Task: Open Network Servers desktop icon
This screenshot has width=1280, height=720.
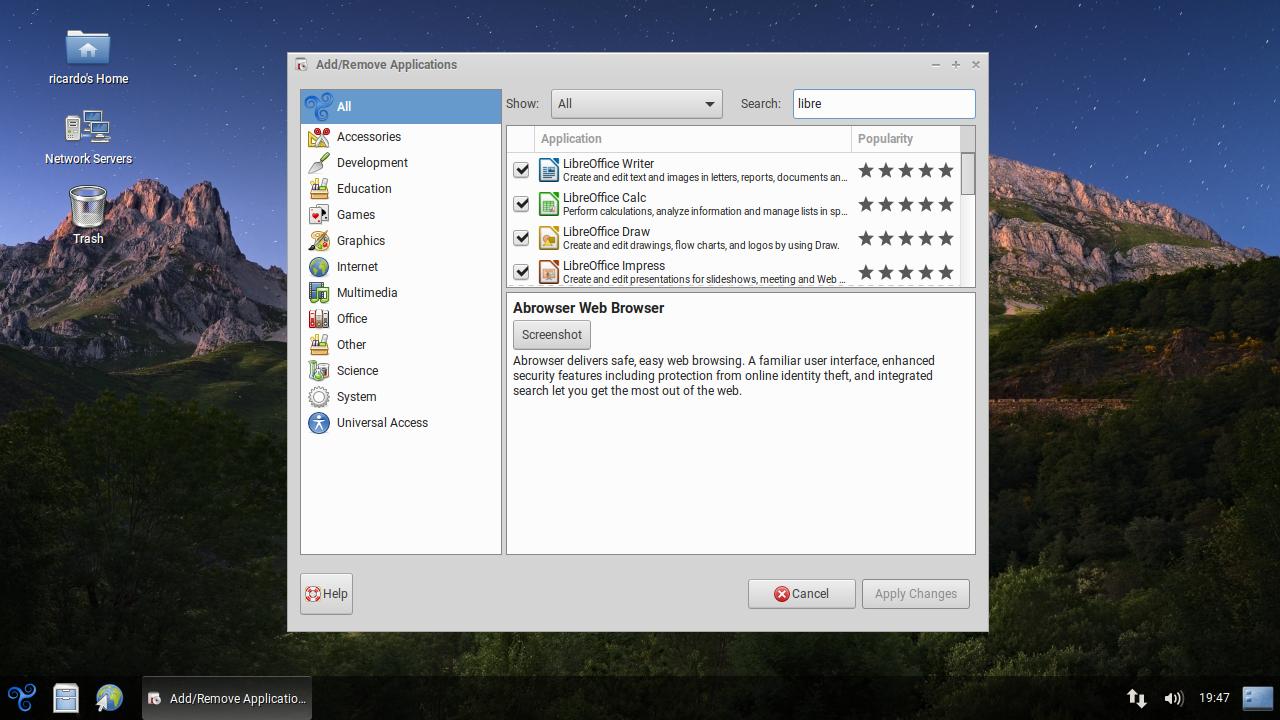Action: 88,137
